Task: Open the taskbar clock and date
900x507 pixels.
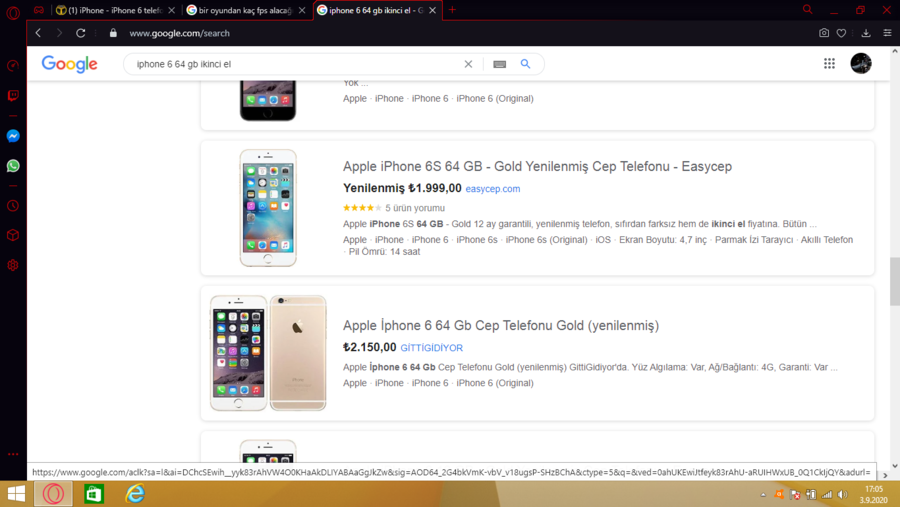Action: point(874,494)
